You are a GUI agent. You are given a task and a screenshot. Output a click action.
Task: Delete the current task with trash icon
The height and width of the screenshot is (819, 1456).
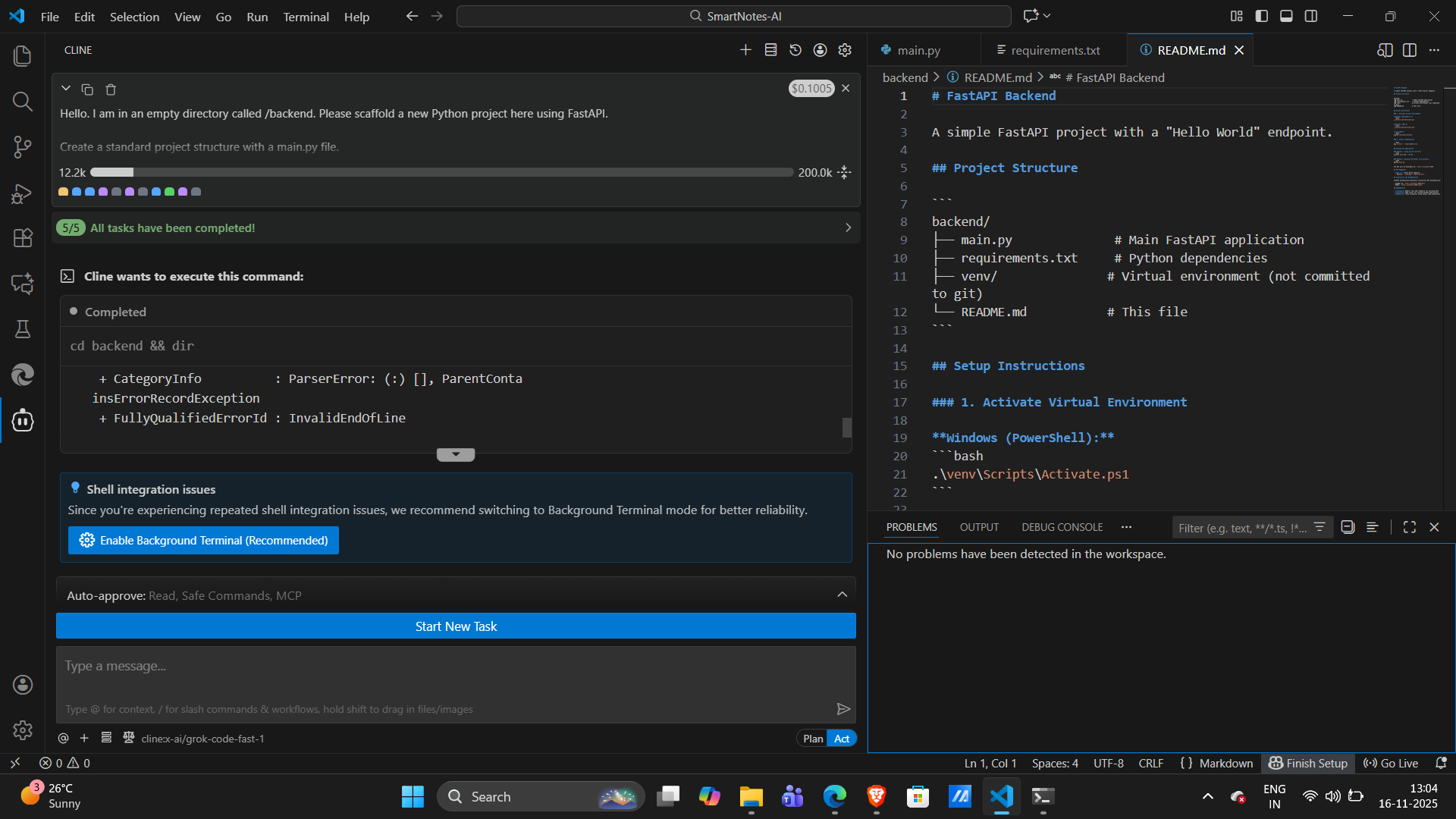111,89
